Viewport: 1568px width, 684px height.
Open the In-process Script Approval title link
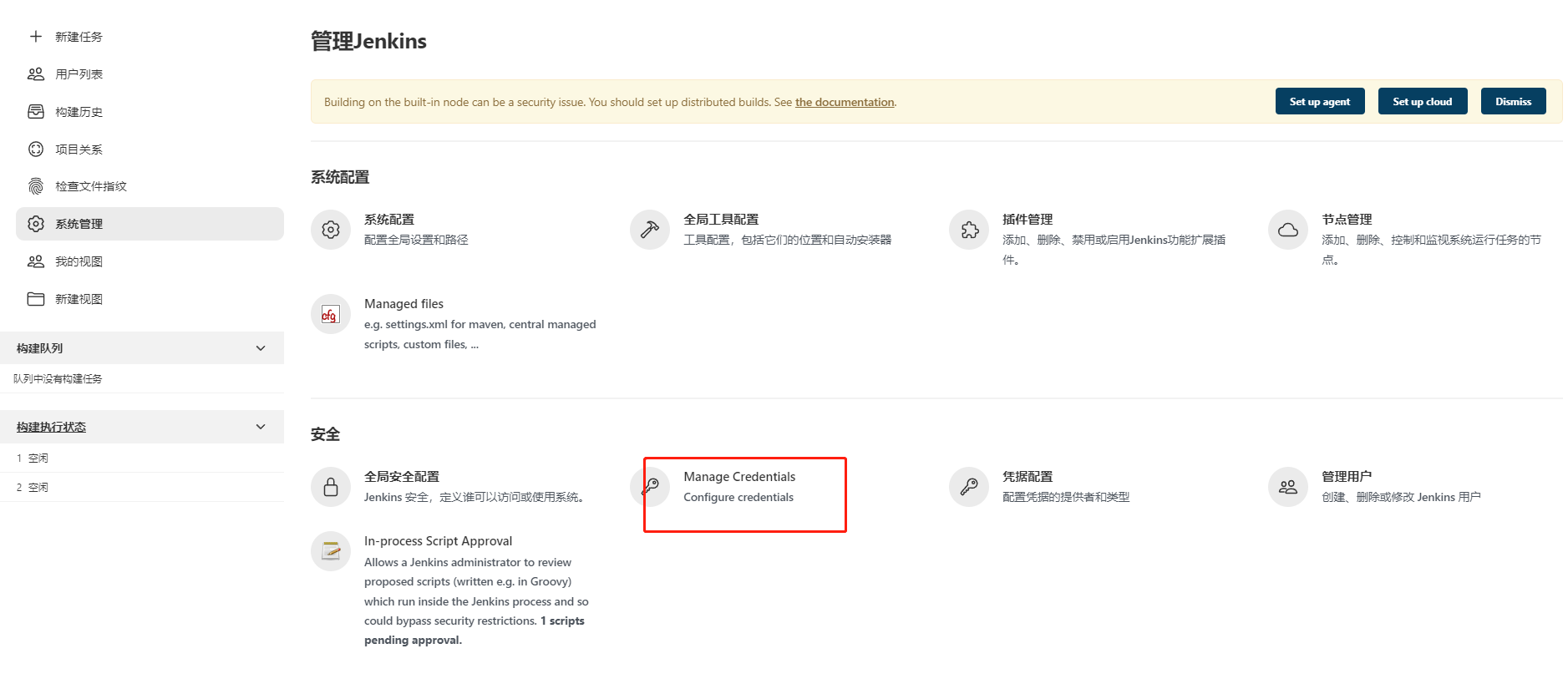438,541
